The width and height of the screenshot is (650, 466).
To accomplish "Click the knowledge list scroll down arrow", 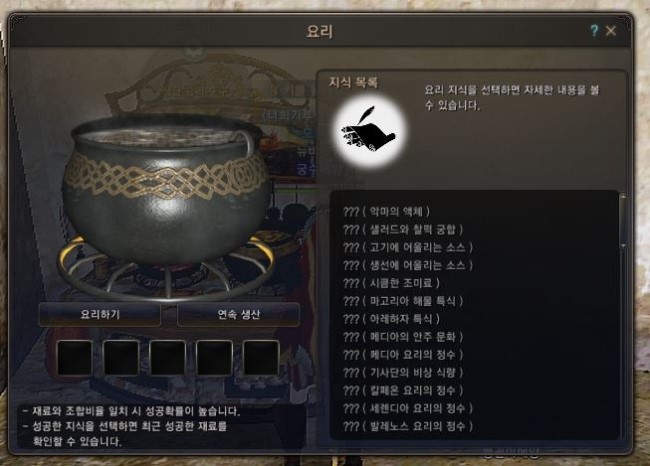I will [623, 246].
